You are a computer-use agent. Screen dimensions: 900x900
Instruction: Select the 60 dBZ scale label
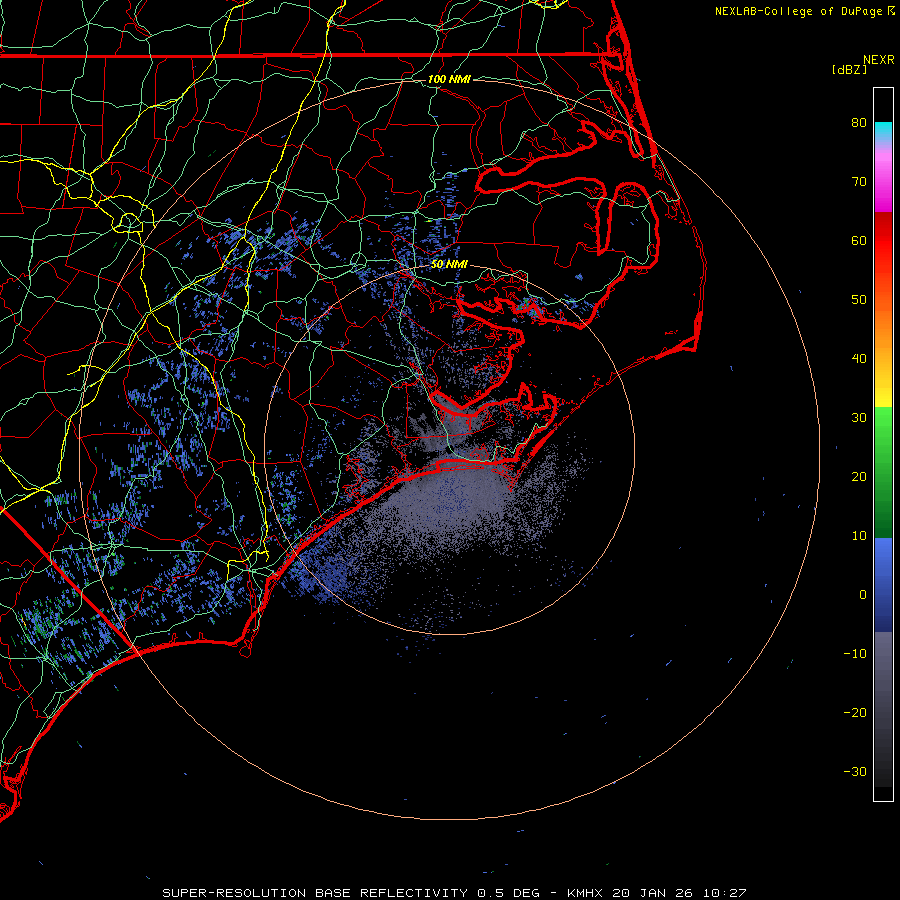[x=859, y=240]
